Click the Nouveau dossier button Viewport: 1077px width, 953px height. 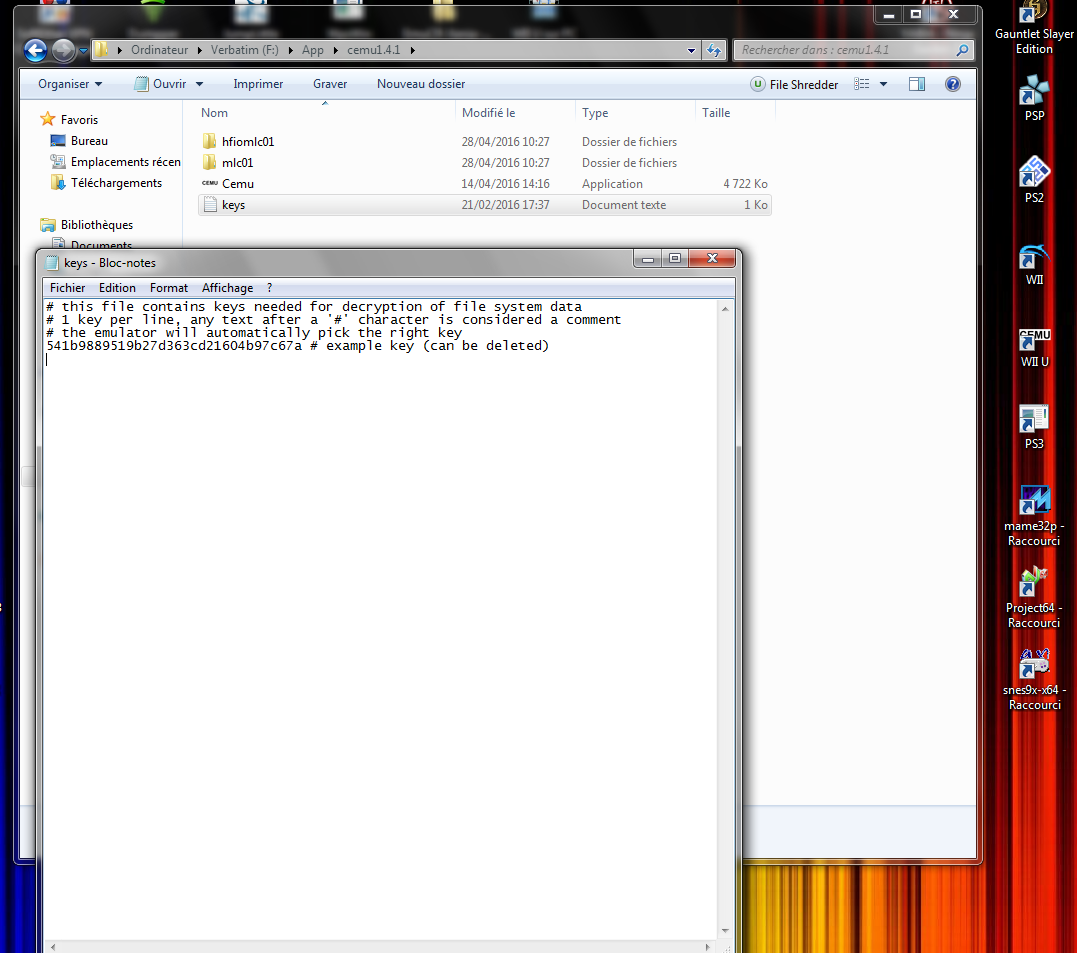tap(420, 84)
